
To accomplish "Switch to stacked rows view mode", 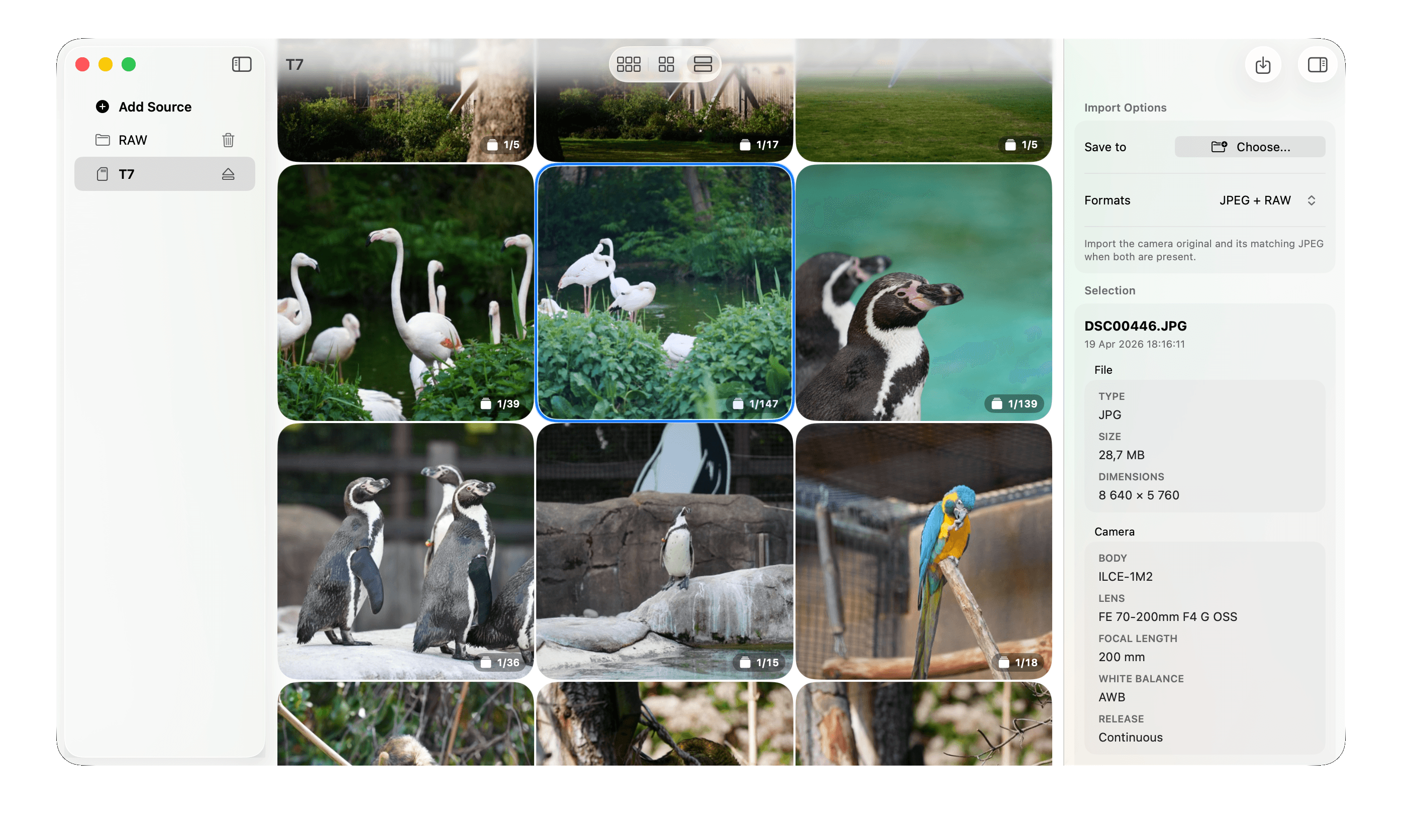I will pos(703,64).
